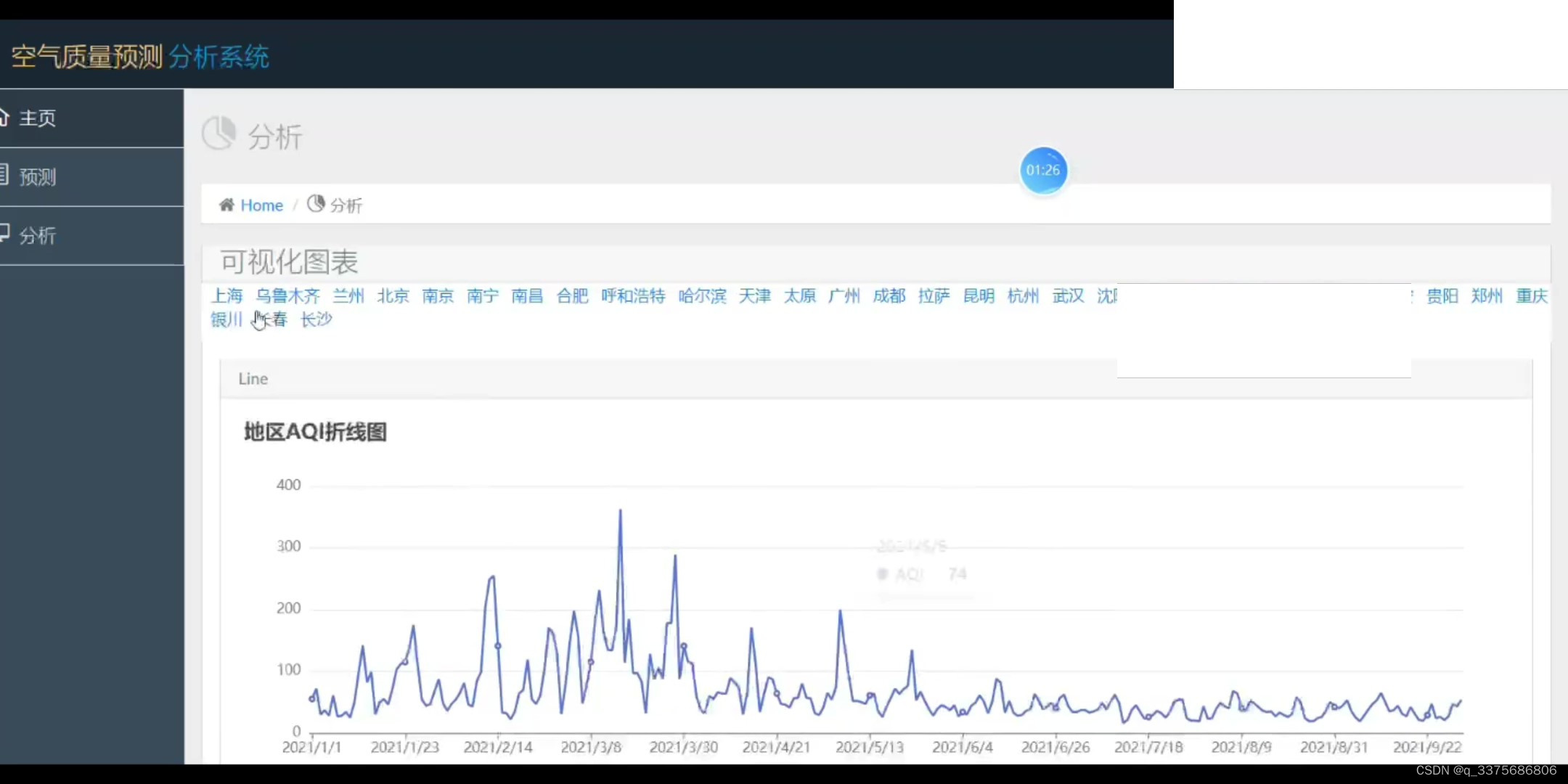The image size is (1568, 784).
Task: Click the 2021/5/13 date label on the chart axis
Action: point(869,747)
